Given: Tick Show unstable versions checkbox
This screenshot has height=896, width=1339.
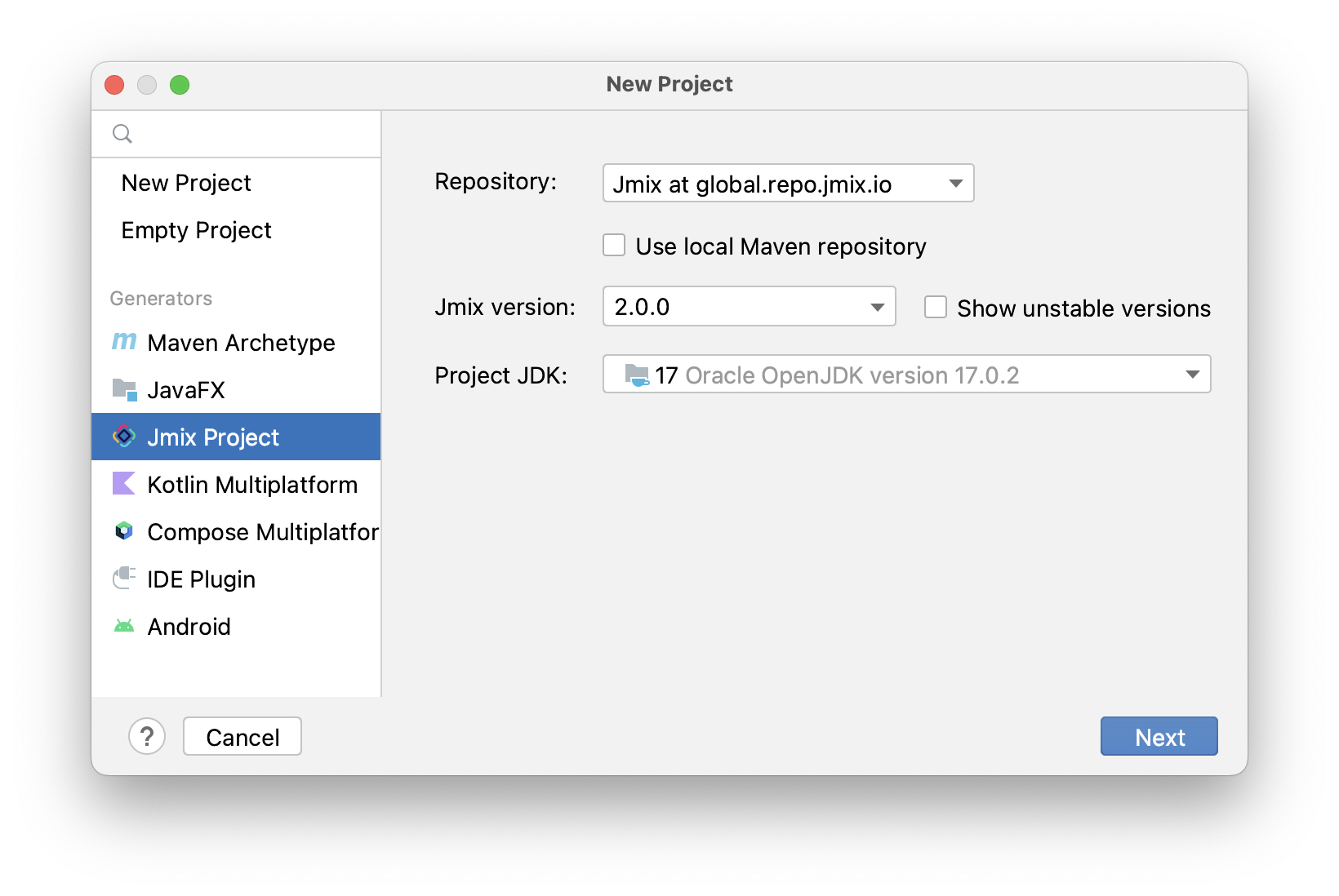Looking at the screenshot, I should click(936, 308).
